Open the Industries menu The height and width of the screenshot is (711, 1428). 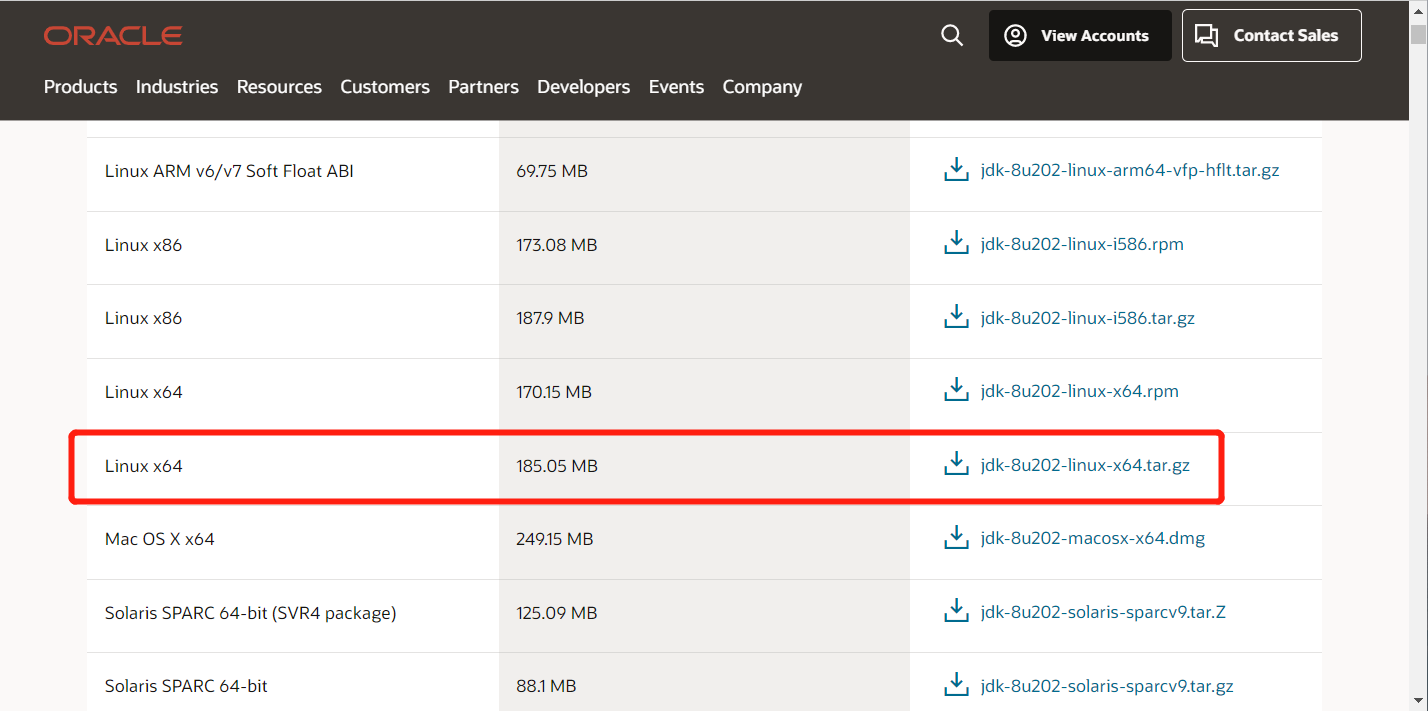tap(177, 87)
